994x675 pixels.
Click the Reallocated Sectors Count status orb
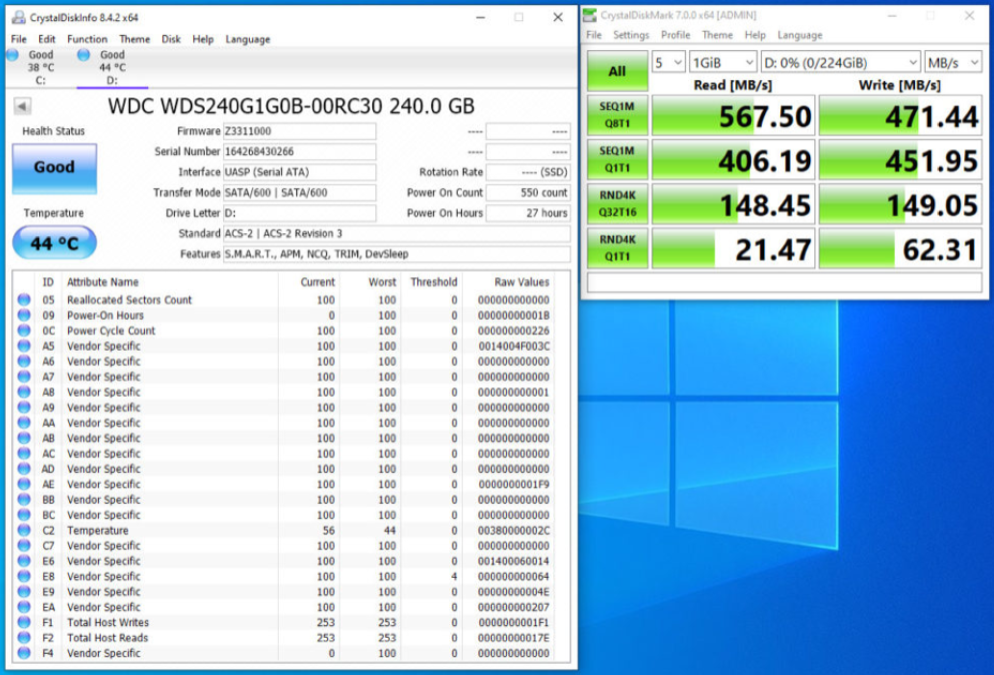tap(24, 300)
